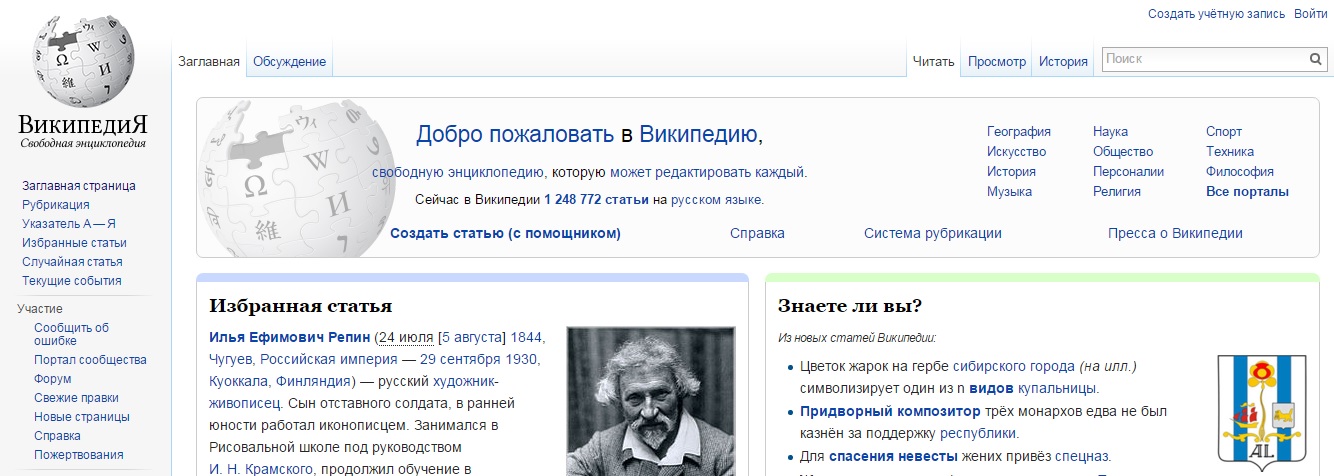
Task: Open the Общество portal
Action: point(1123,152)
